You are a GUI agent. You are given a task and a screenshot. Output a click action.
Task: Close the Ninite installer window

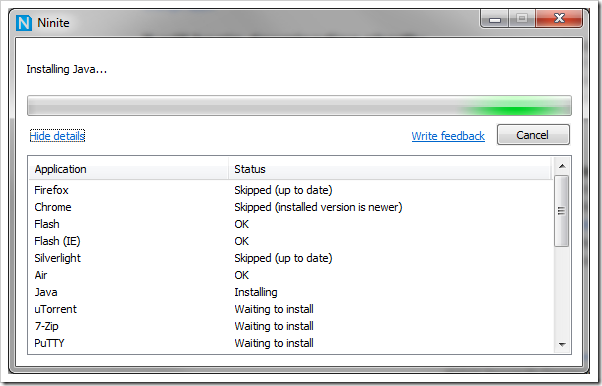(x=559, y=18)
